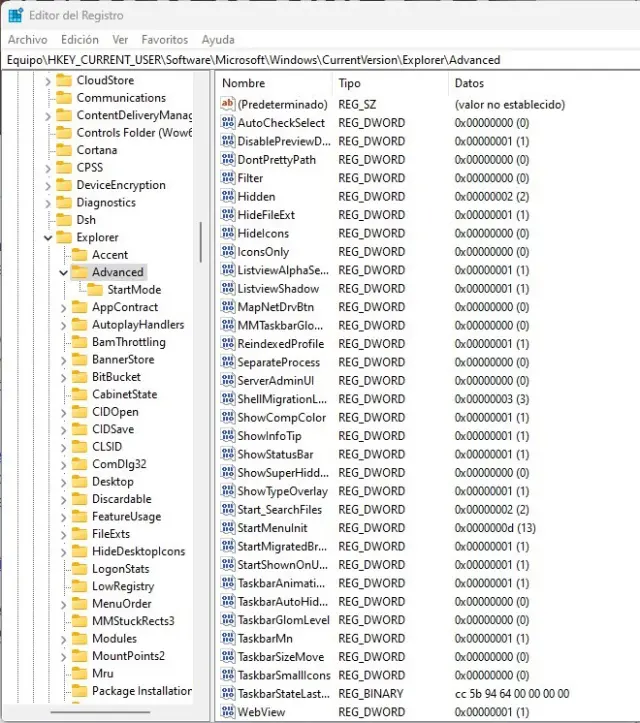Click the DWORD icon beside HideFileExt
This screenshot has width=640, height=723.
[x=227, y=215]
